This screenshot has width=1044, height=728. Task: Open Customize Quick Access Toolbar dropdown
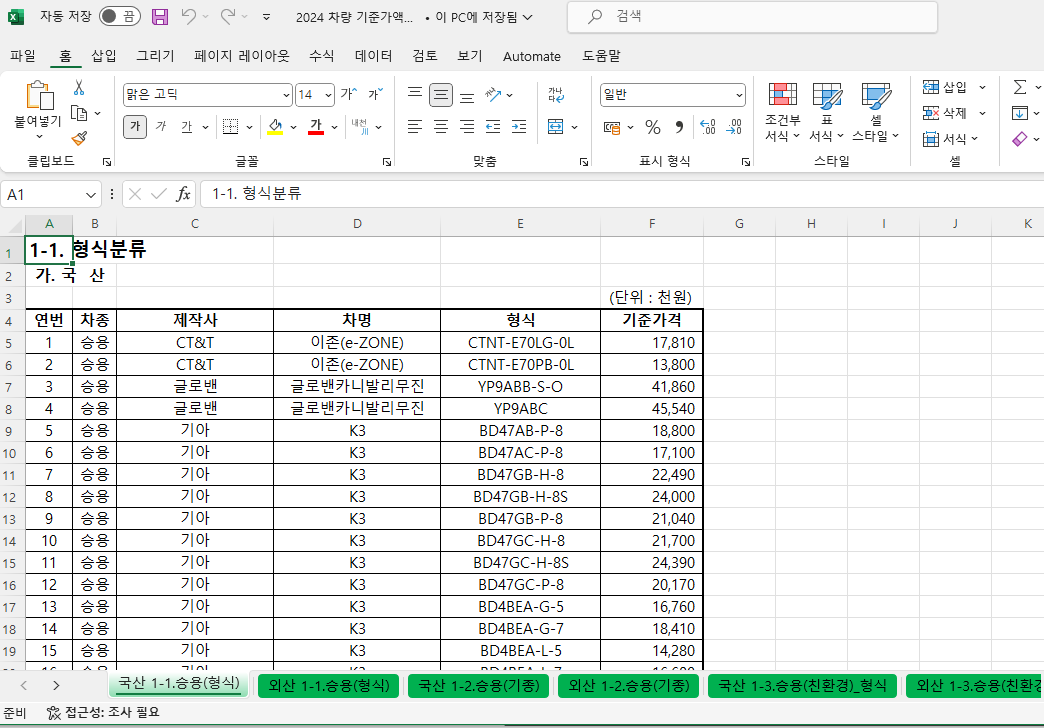coord(266,17)
